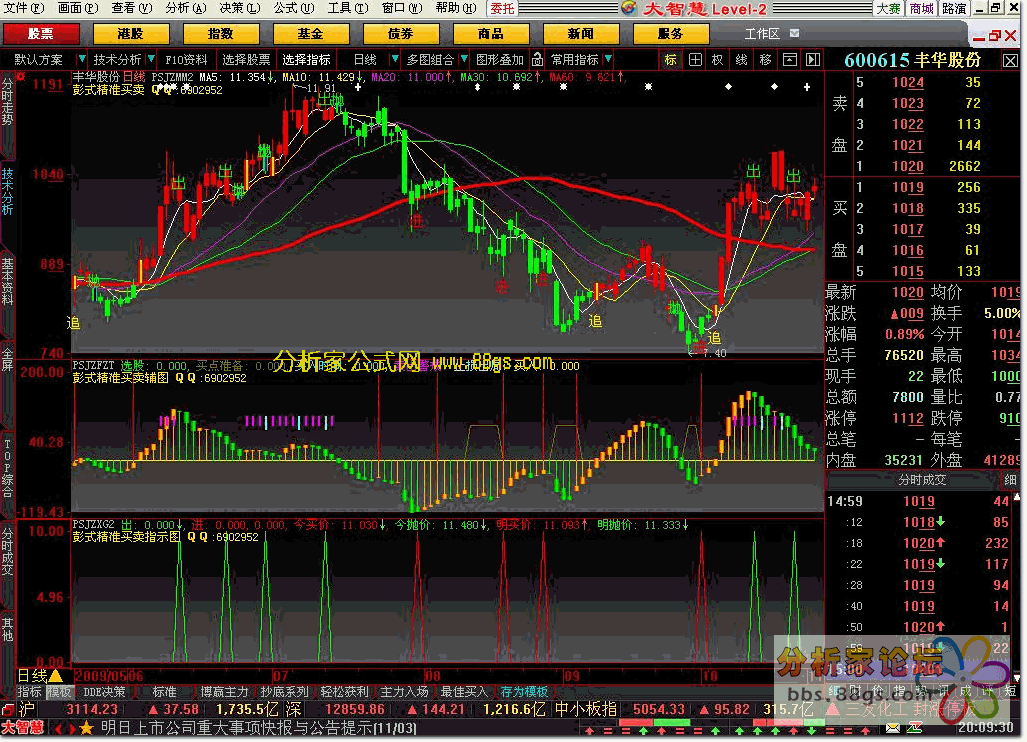Click the 标 marker toolbar icon
This screenshot has width=1027, height=742.
tap(670, 60)
